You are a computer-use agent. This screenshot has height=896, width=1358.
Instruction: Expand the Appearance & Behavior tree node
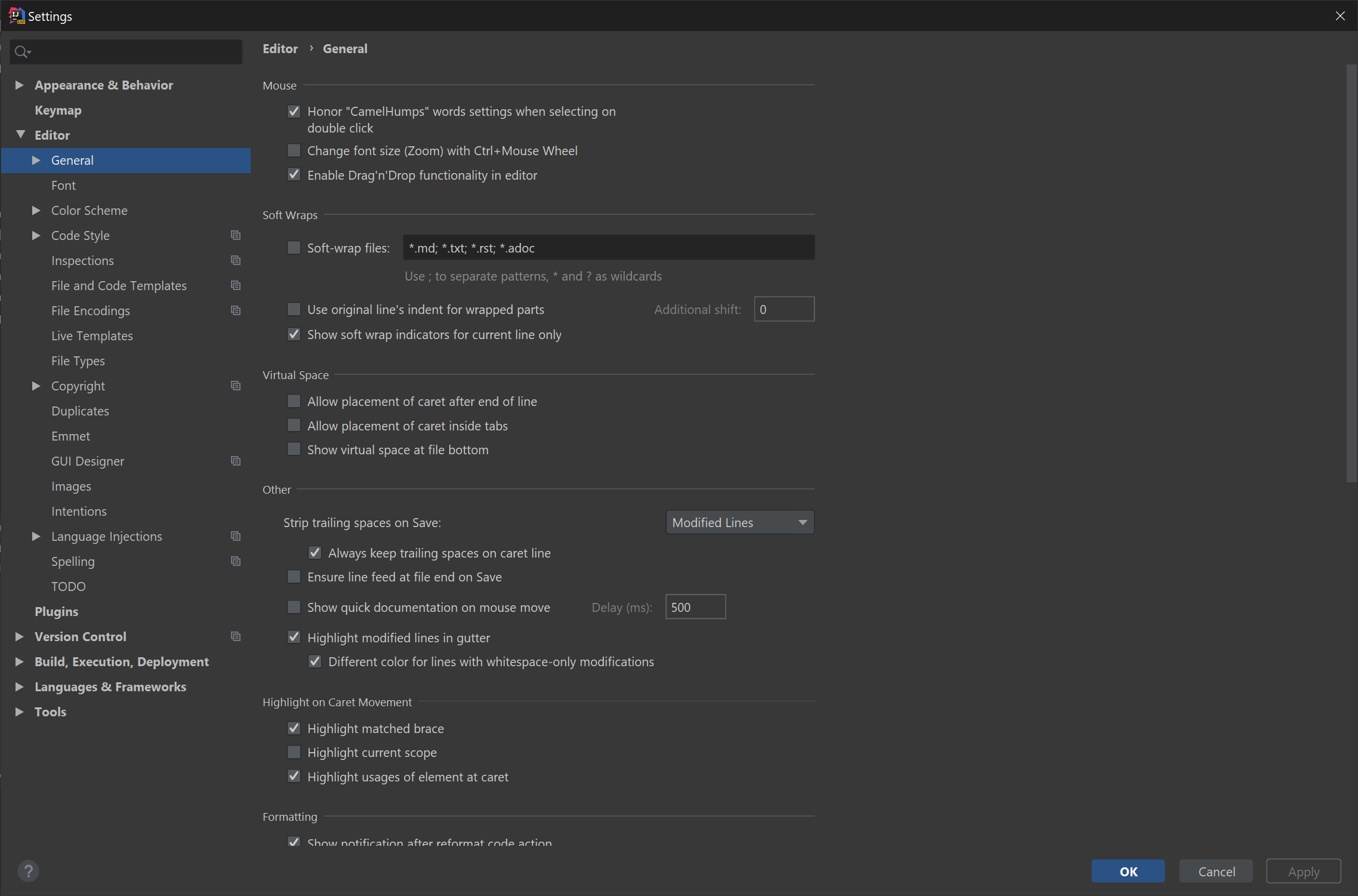tap(19, 85)
